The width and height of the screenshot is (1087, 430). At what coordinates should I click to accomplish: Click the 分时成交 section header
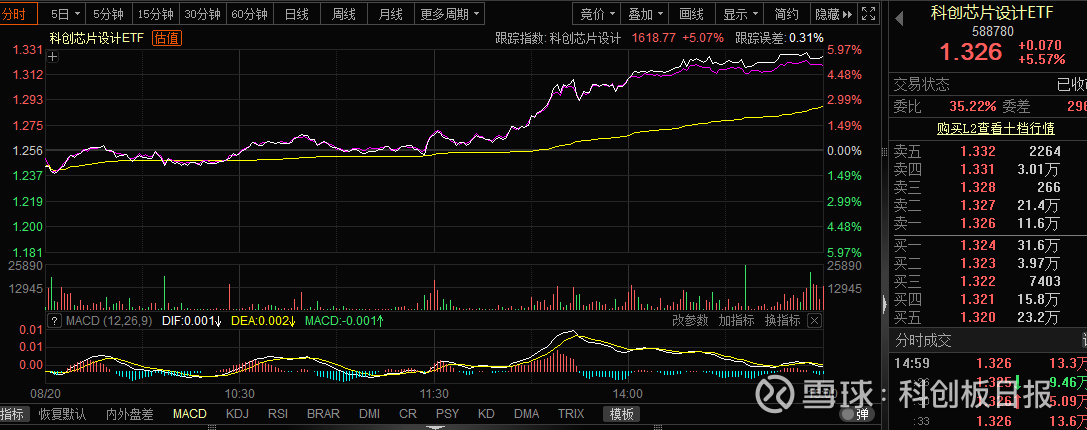click(x=923, y=341)
